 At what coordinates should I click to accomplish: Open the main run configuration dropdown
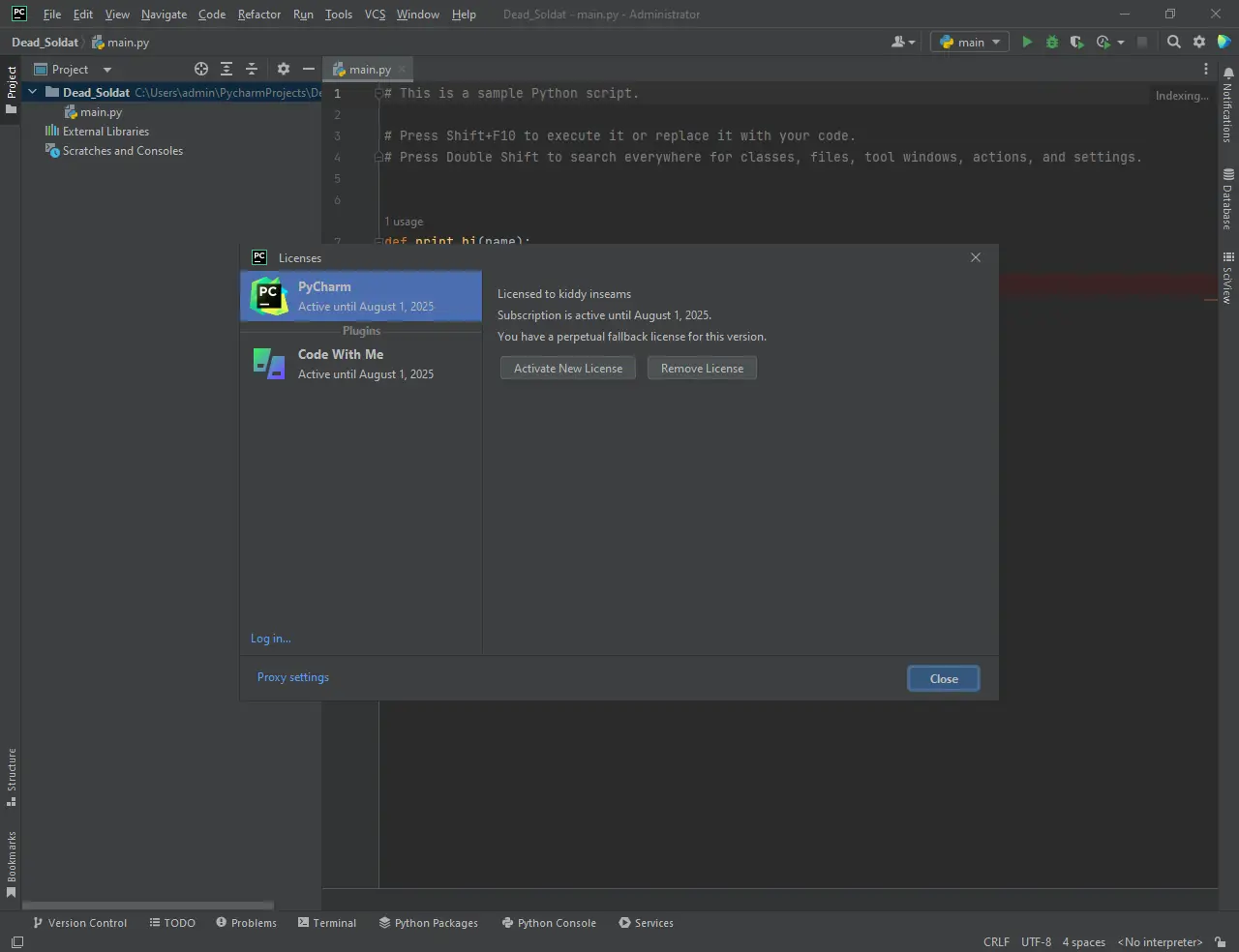pos(970,42)
